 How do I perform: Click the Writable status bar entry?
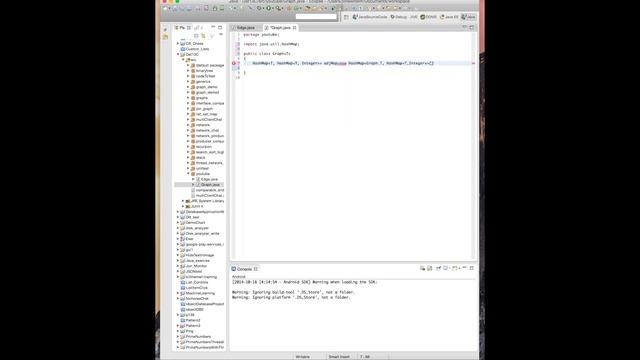click(x=302, y=357)
